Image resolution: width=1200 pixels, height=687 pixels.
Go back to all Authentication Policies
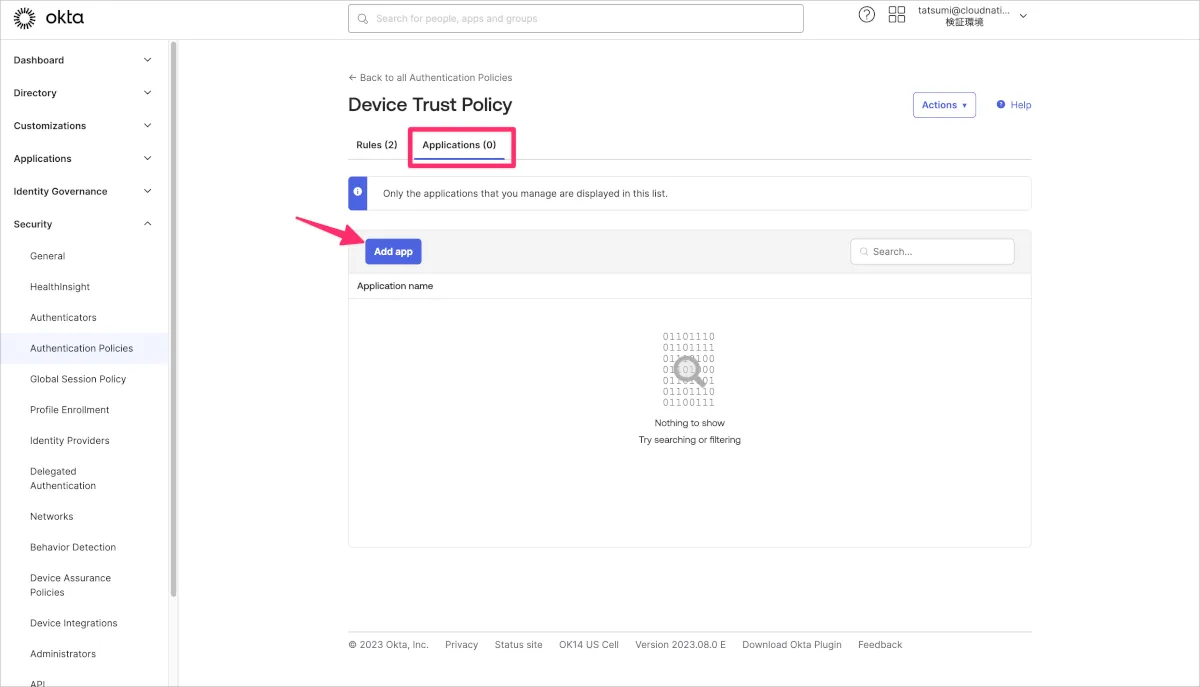(430, 77)
